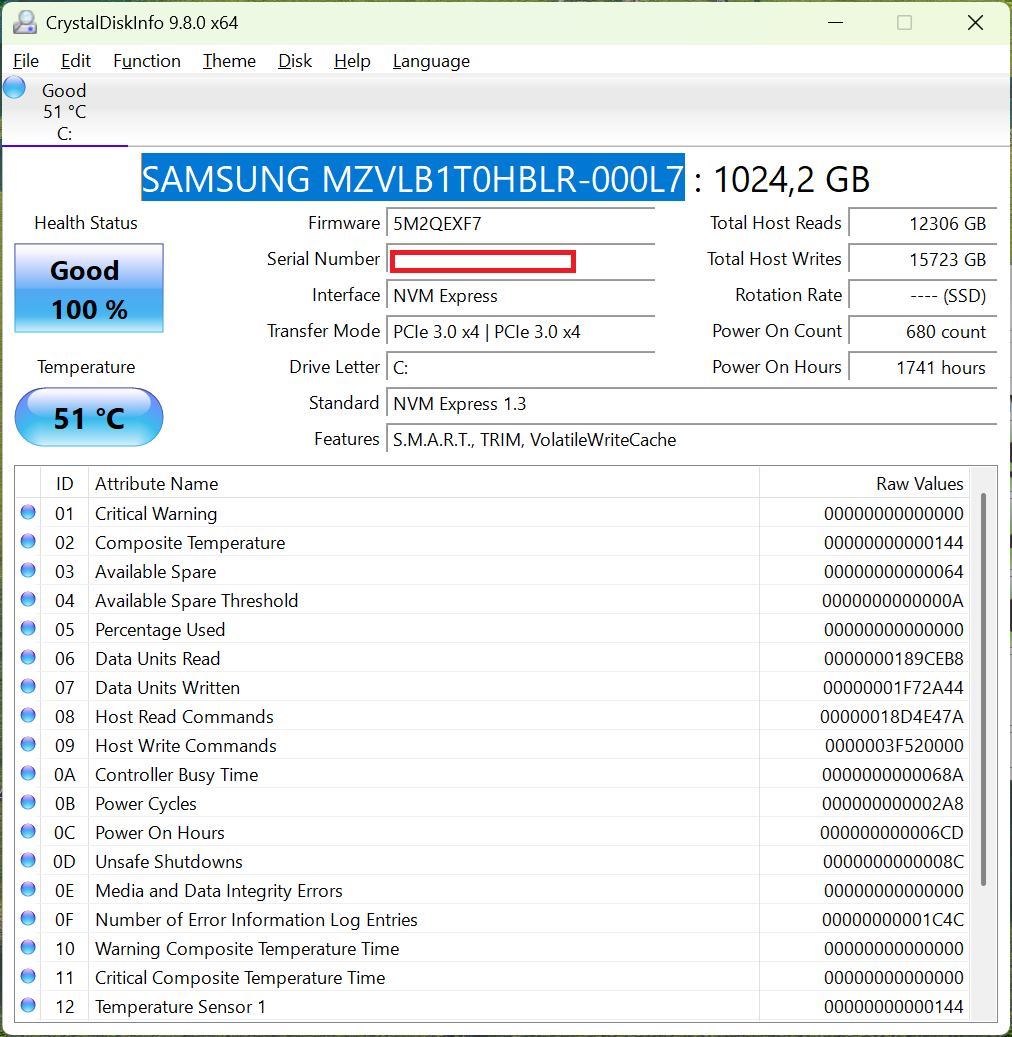
Task: Select the Unsafe Shutdowns attribute name
Action: click(169, 862)
